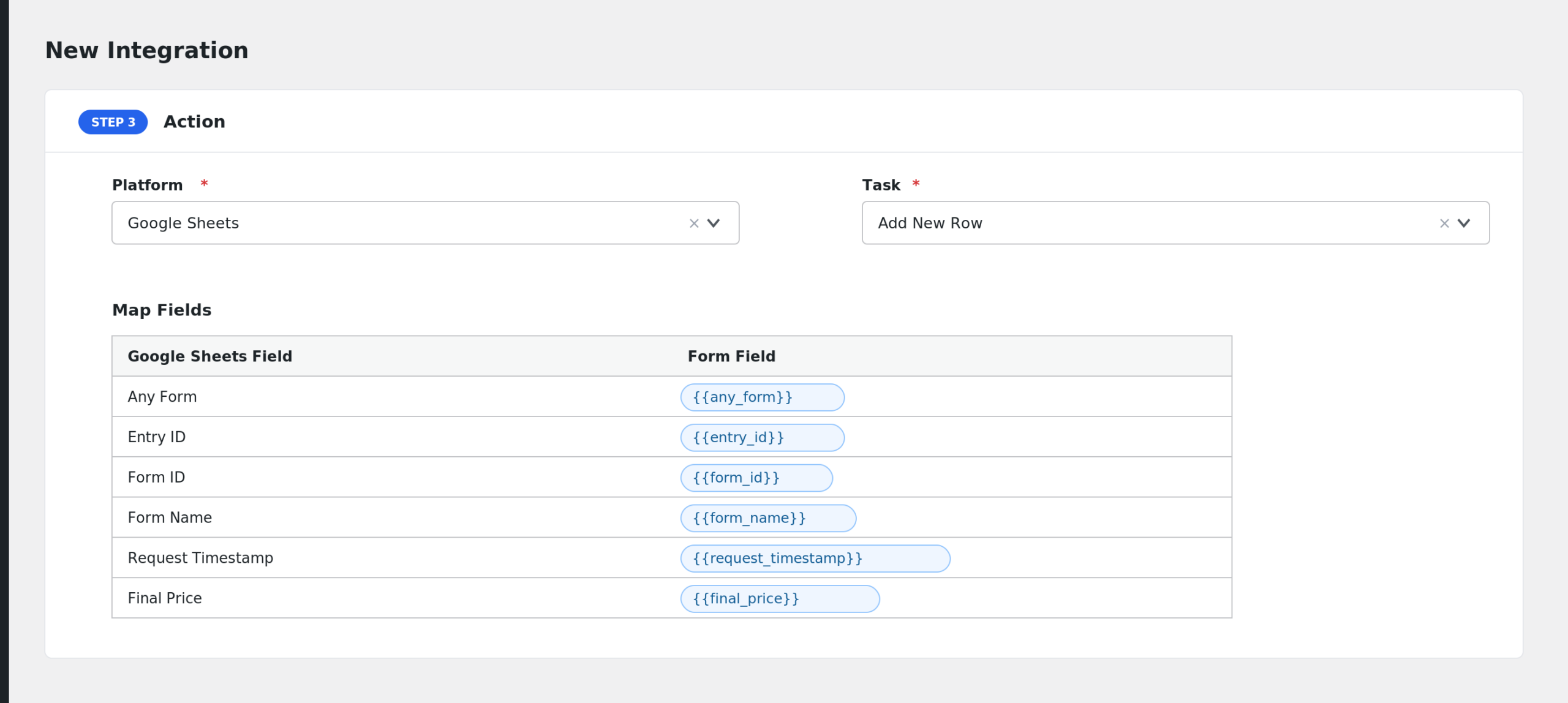This screenshot has width=1568, height=703.
Task: Click the Form Name row label
Action: [170, 518]
